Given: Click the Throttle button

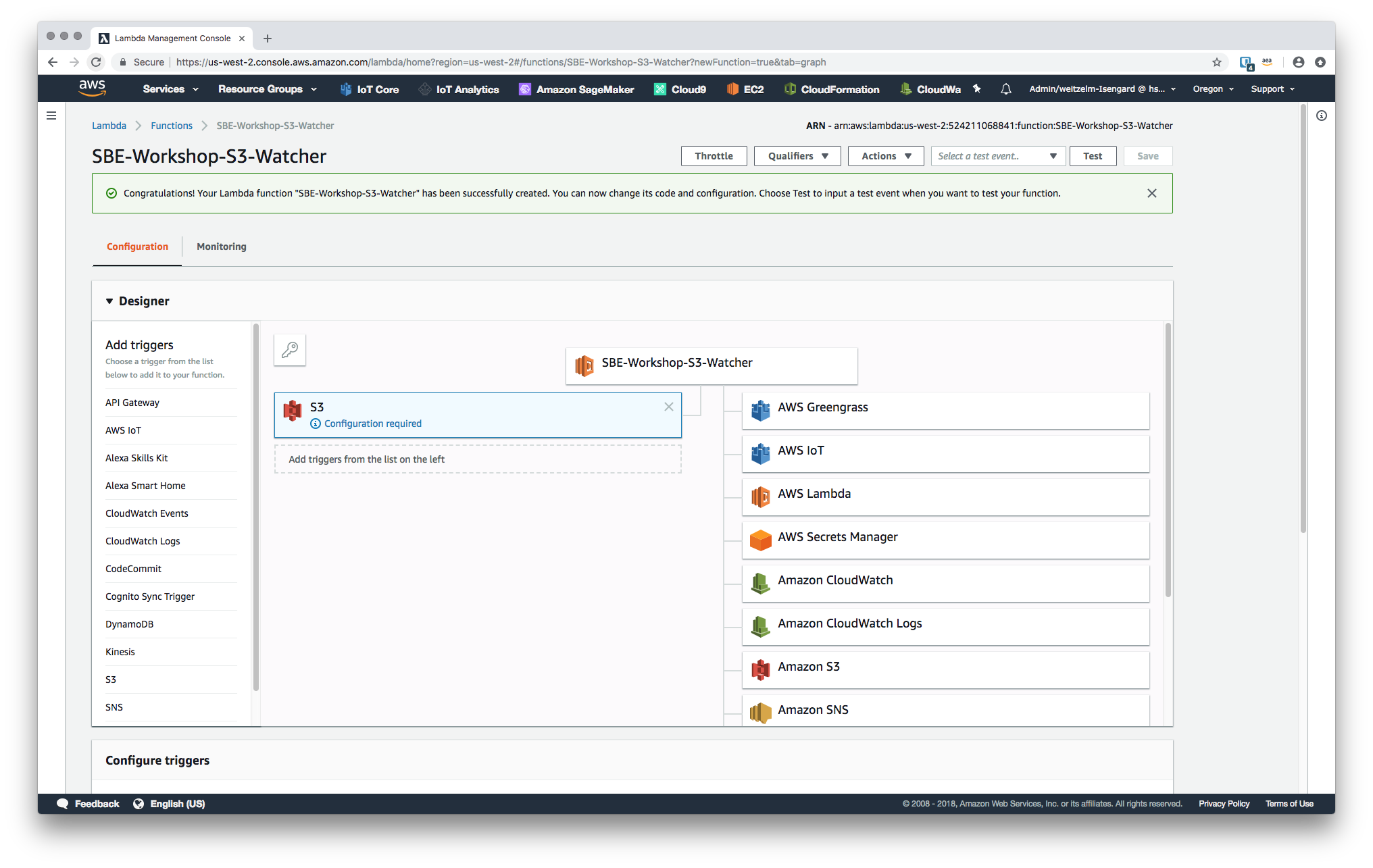Looking at the screenshot, I should tap(714, 156).
